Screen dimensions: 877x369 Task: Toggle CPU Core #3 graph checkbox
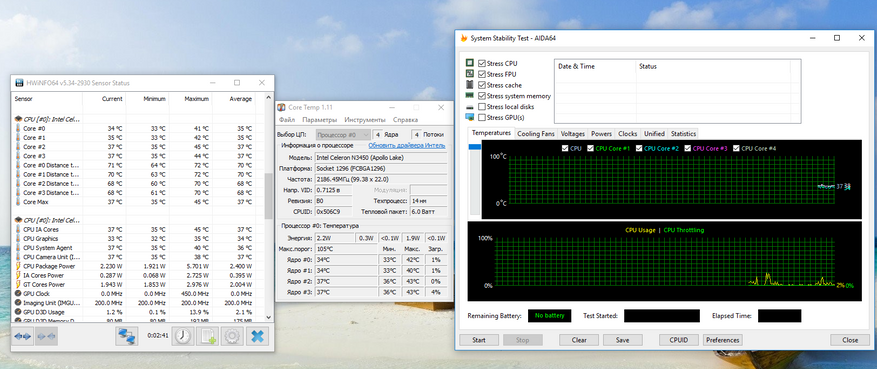pos(687,148)
